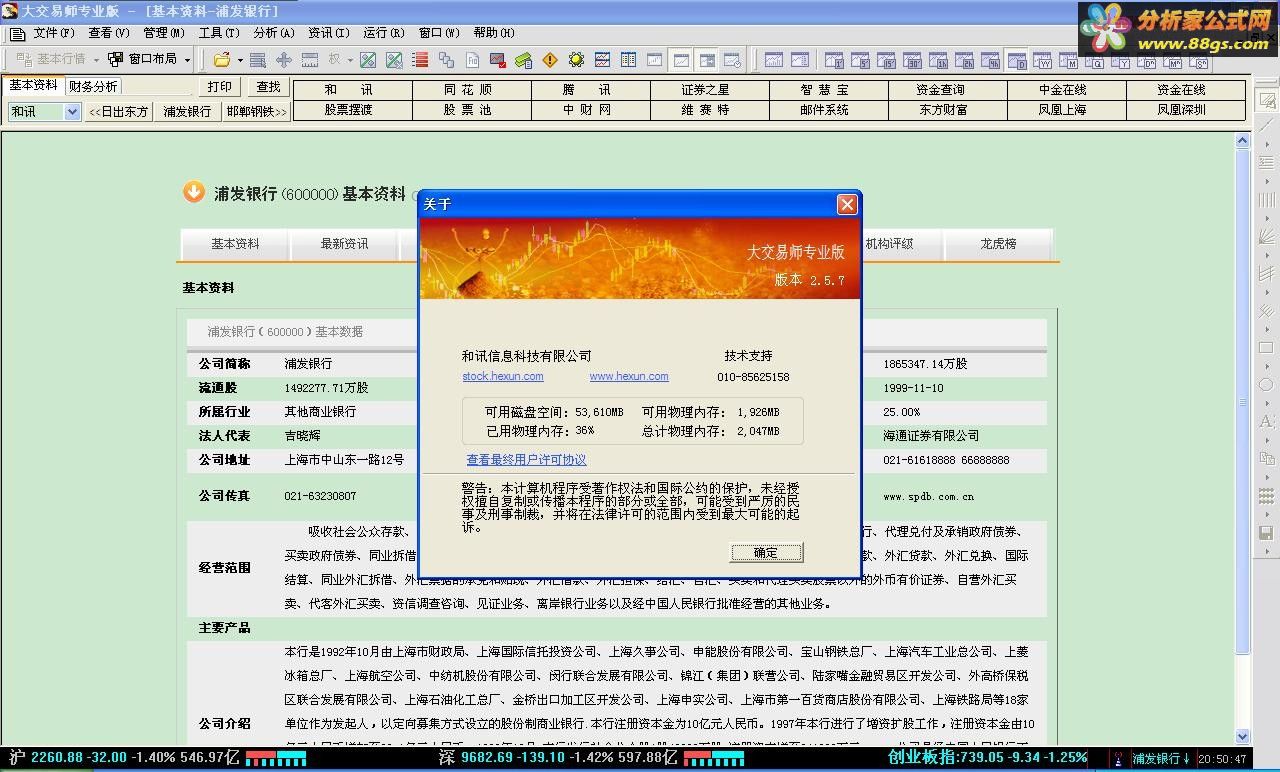Open the 帮助(H) menu
This screenshot has height=772, width=1280.
tap(494, 33)
